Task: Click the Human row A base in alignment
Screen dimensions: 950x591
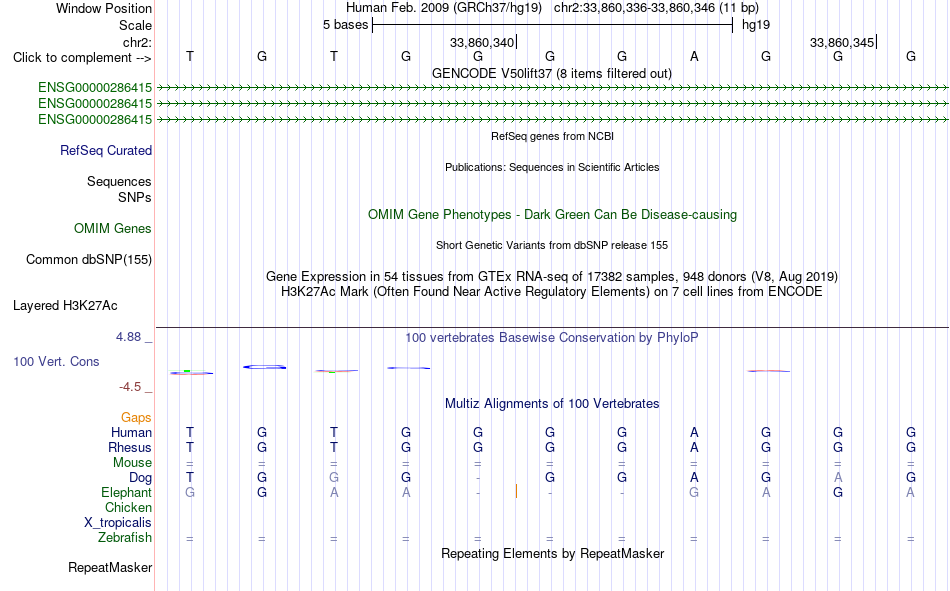Action: [694, 432]
